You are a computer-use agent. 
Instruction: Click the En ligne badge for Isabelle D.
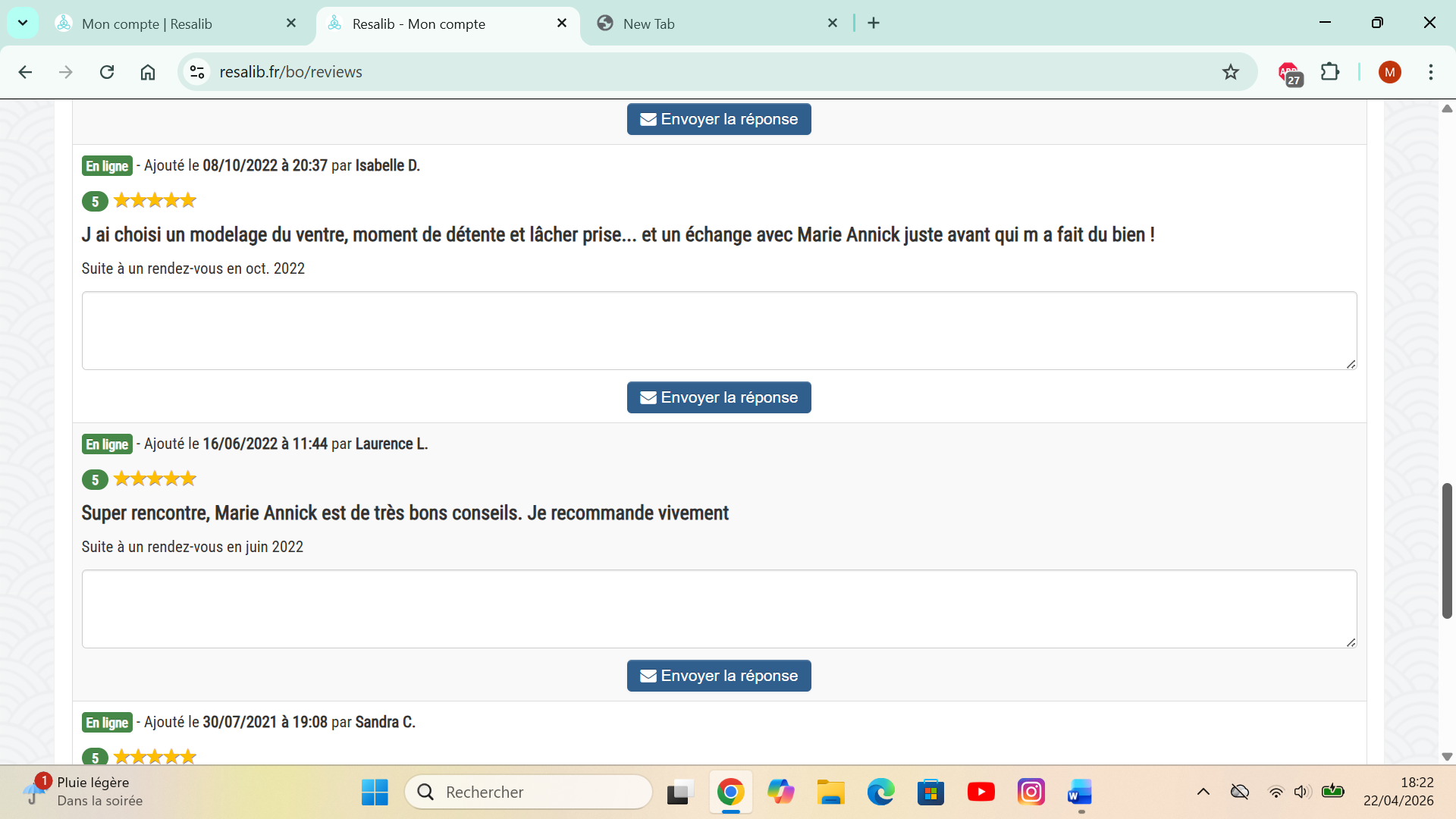[107, 166]
